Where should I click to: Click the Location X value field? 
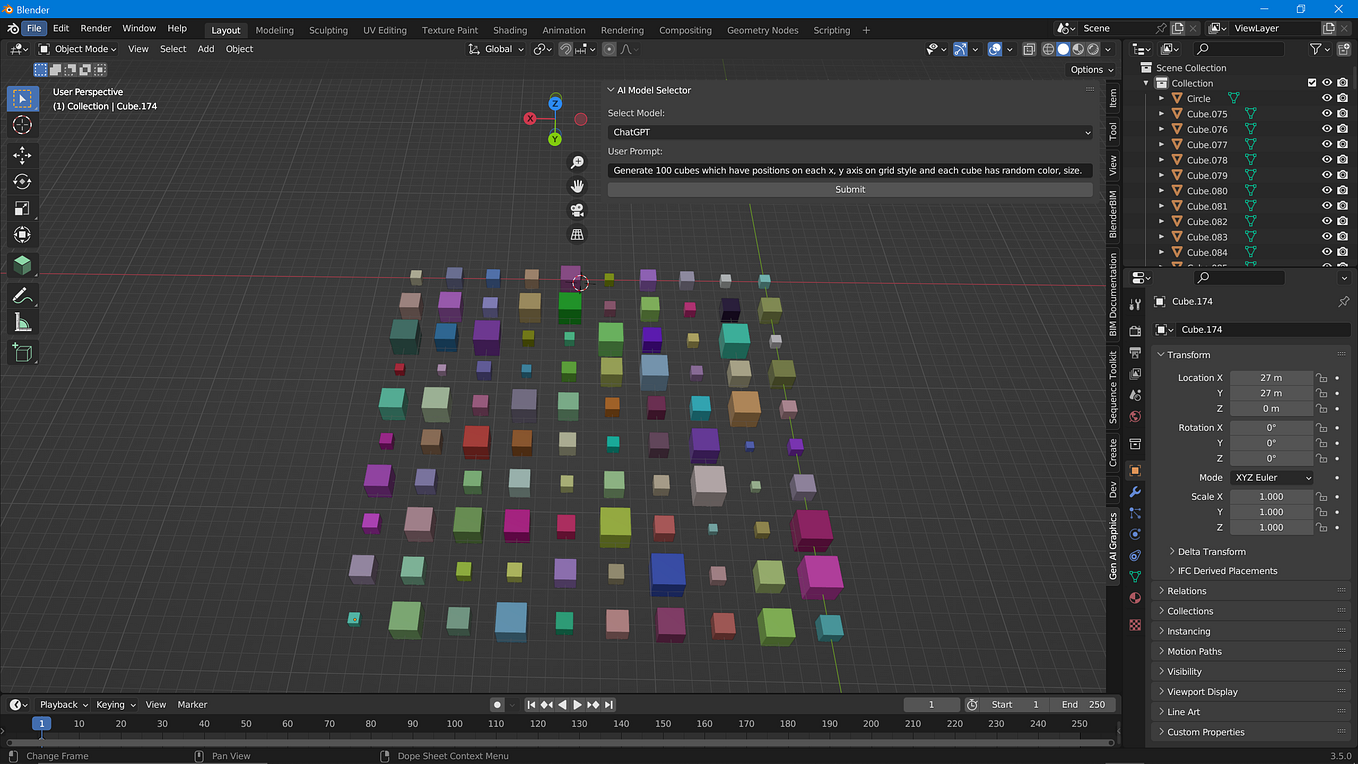(x=1270, y=378)
